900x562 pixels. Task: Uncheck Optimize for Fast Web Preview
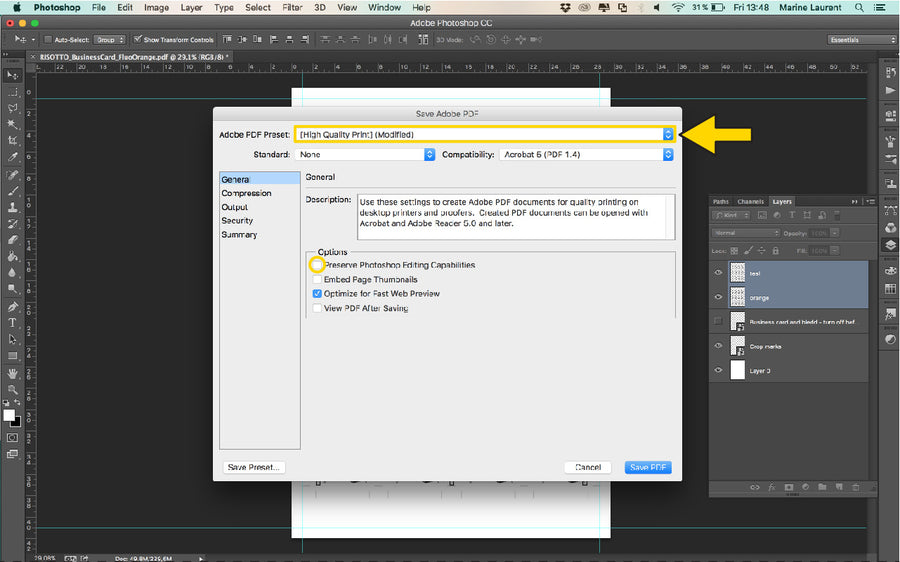click(x=317, y=293)
